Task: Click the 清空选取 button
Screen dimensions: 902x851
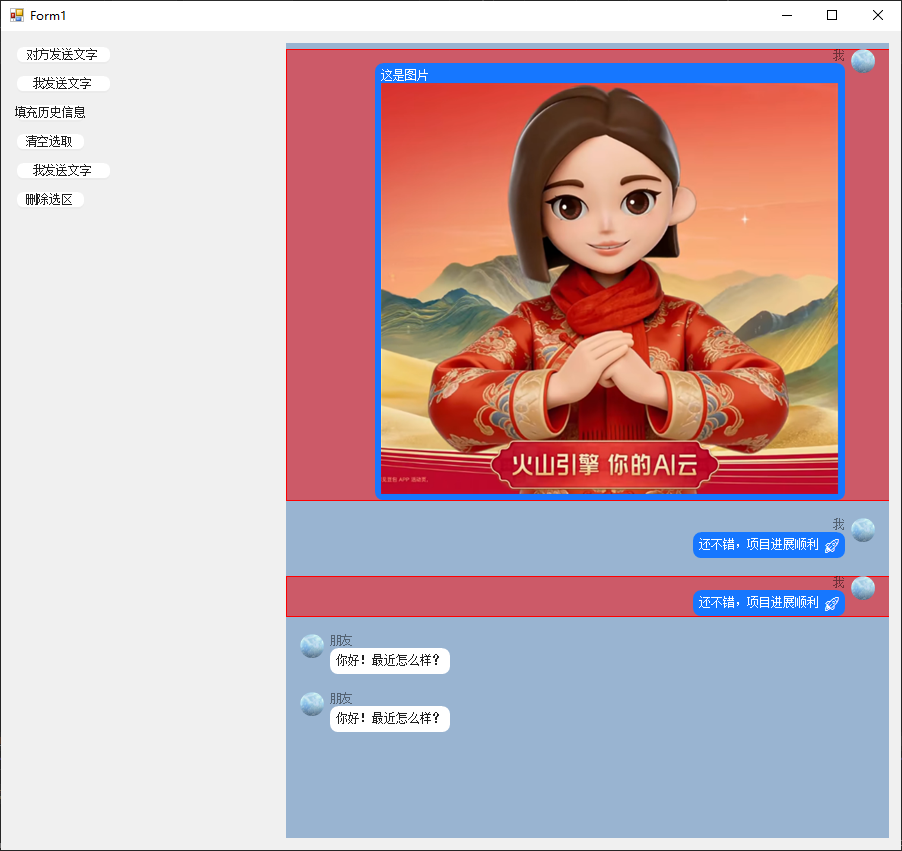Action: pyautogui.click(x=50, y=142)
